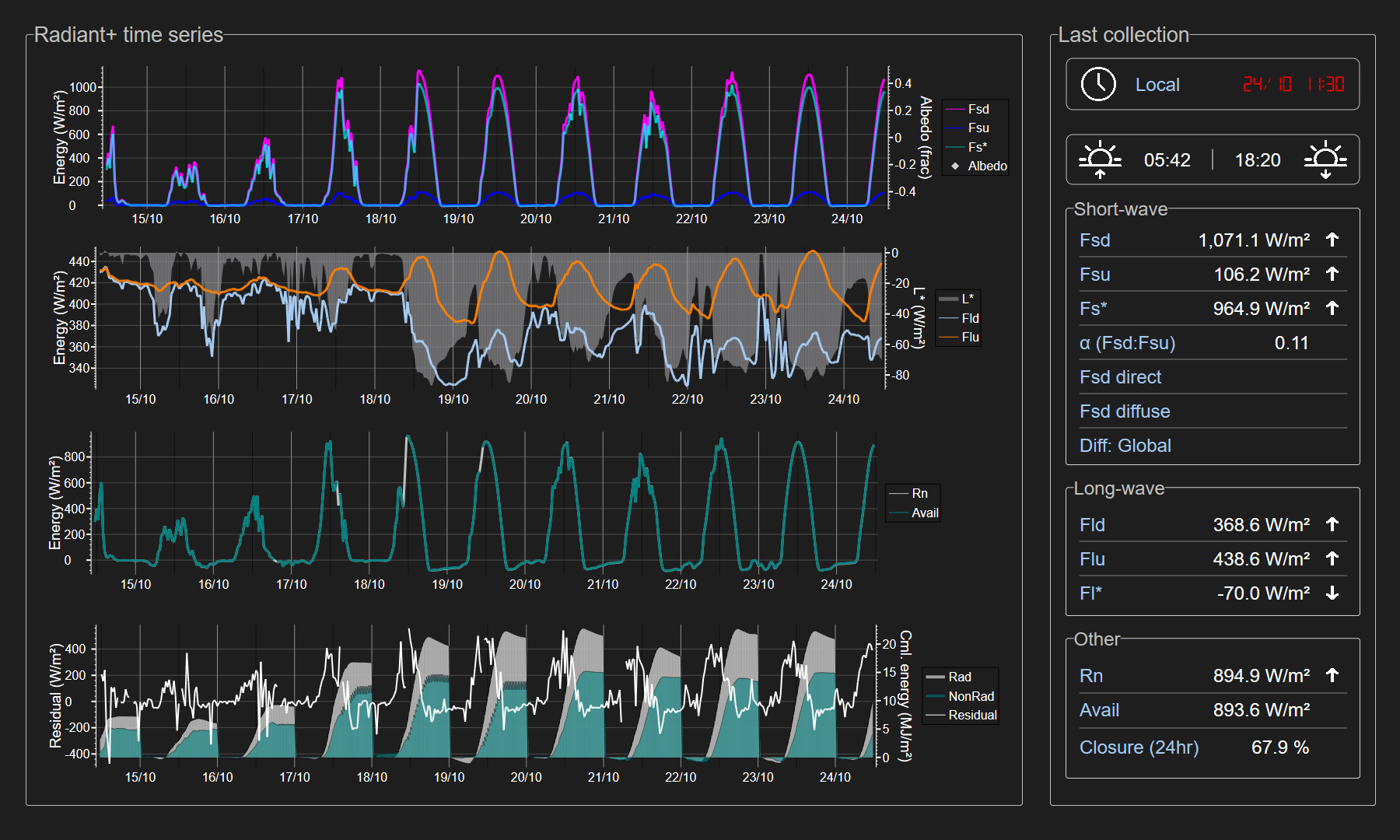This screenshot has width=1400, height=840.
Task: Click the sunrise icon next to 05:42
Action: point(1100,160)
